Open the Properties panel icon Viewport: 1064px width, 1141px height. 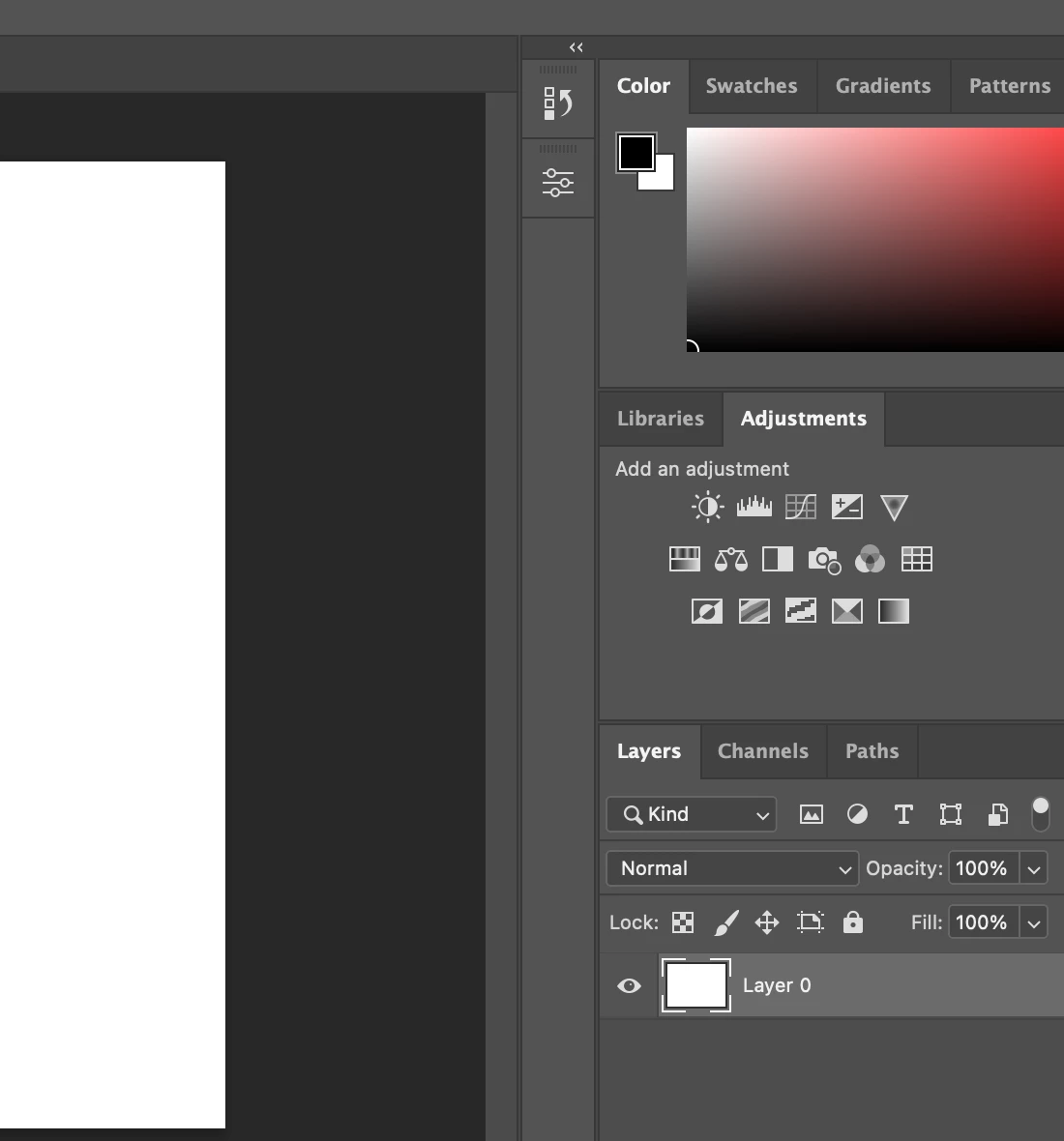pos(557,182)
